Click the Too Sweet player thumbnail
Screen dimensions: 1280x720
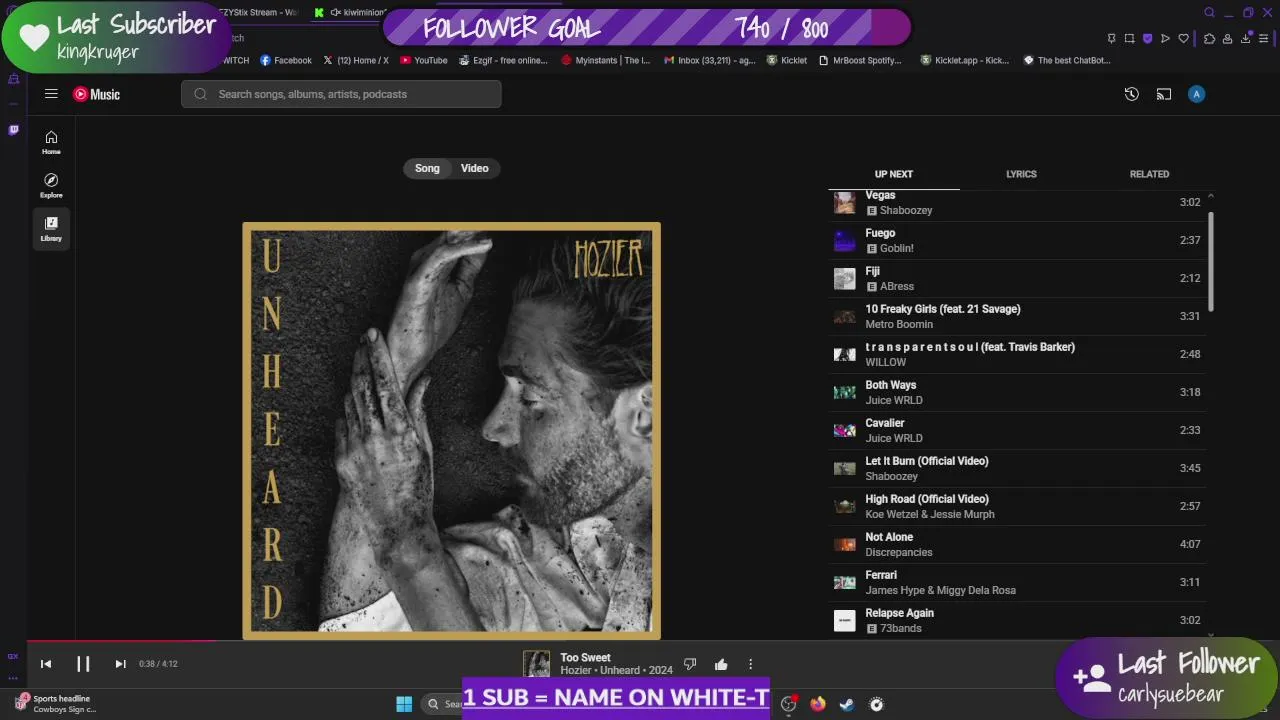click(537, 664)
